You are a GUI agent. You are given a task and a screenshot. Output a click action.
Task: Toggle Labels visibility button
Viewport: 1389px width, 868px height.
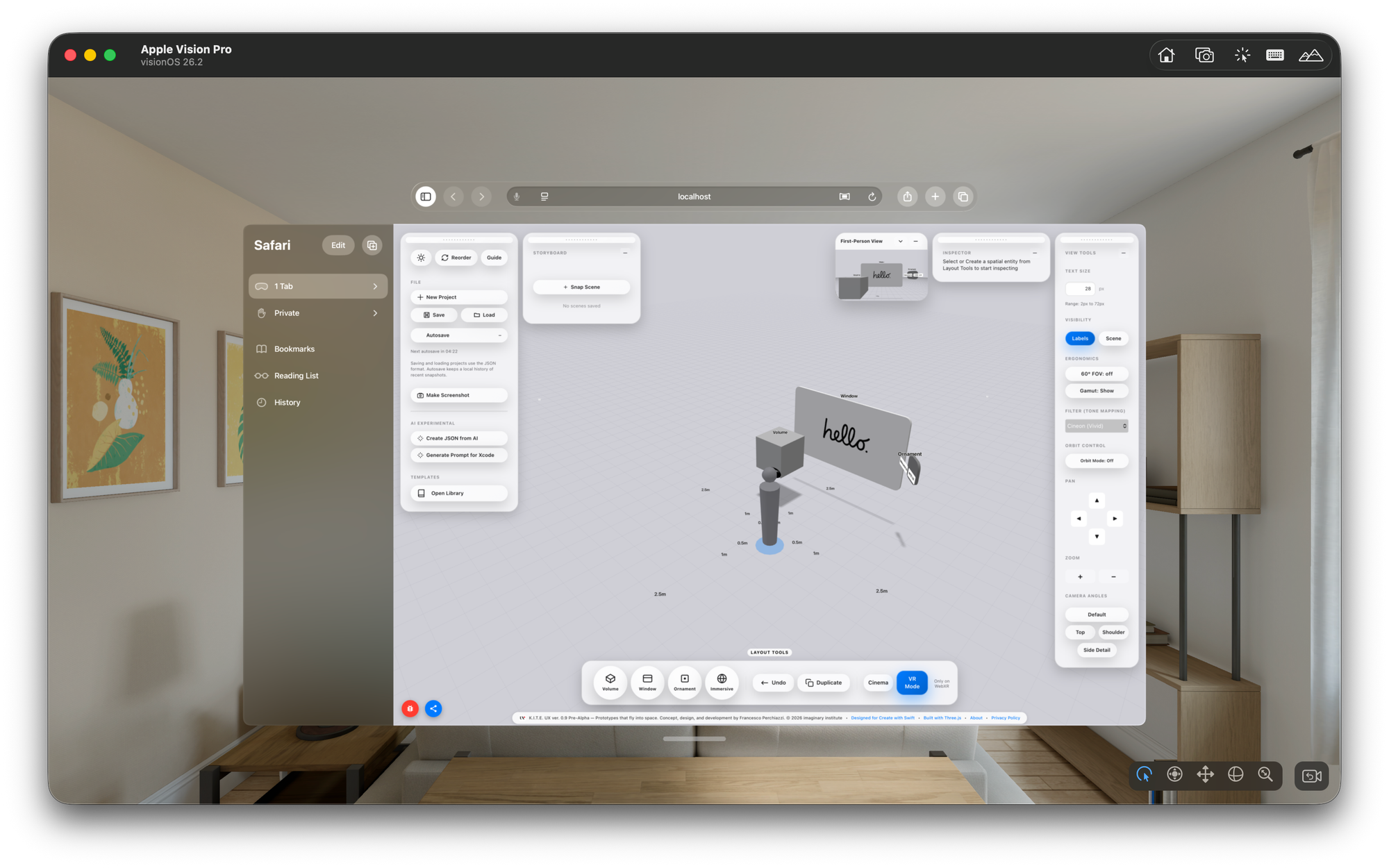(x=1080, y=338)
